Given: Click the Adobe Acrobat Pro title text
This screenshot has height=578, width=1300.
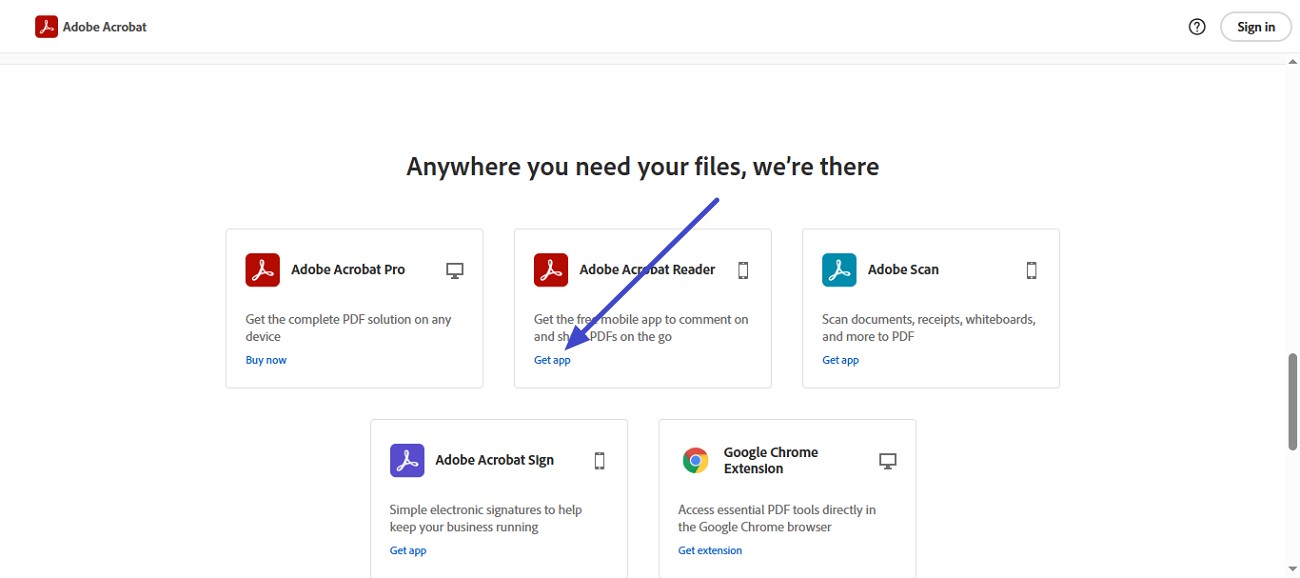Looking at the screenshot, I should [x=348, y=270].
